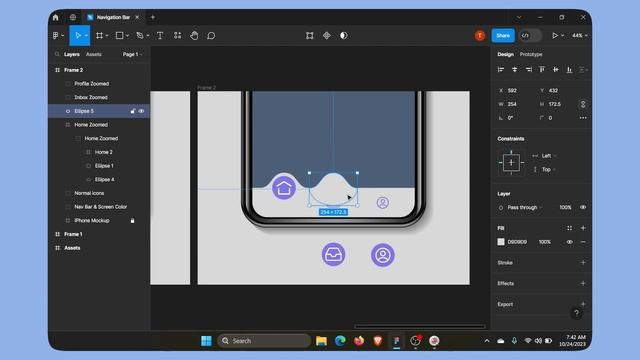Screen dimensions: 640x360
Task: Open the user avatar T
Action: click(x=480, y=36)
